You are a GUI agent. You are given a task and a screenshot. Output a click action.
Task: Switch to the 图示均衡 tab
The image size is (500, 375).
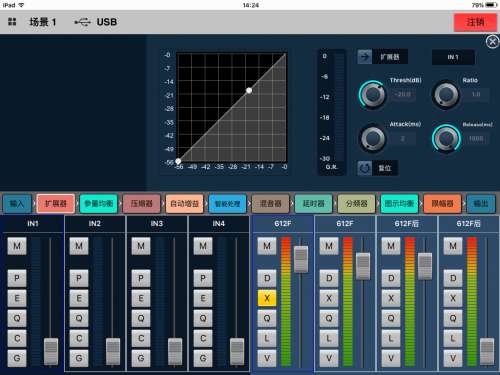(399, 203)
